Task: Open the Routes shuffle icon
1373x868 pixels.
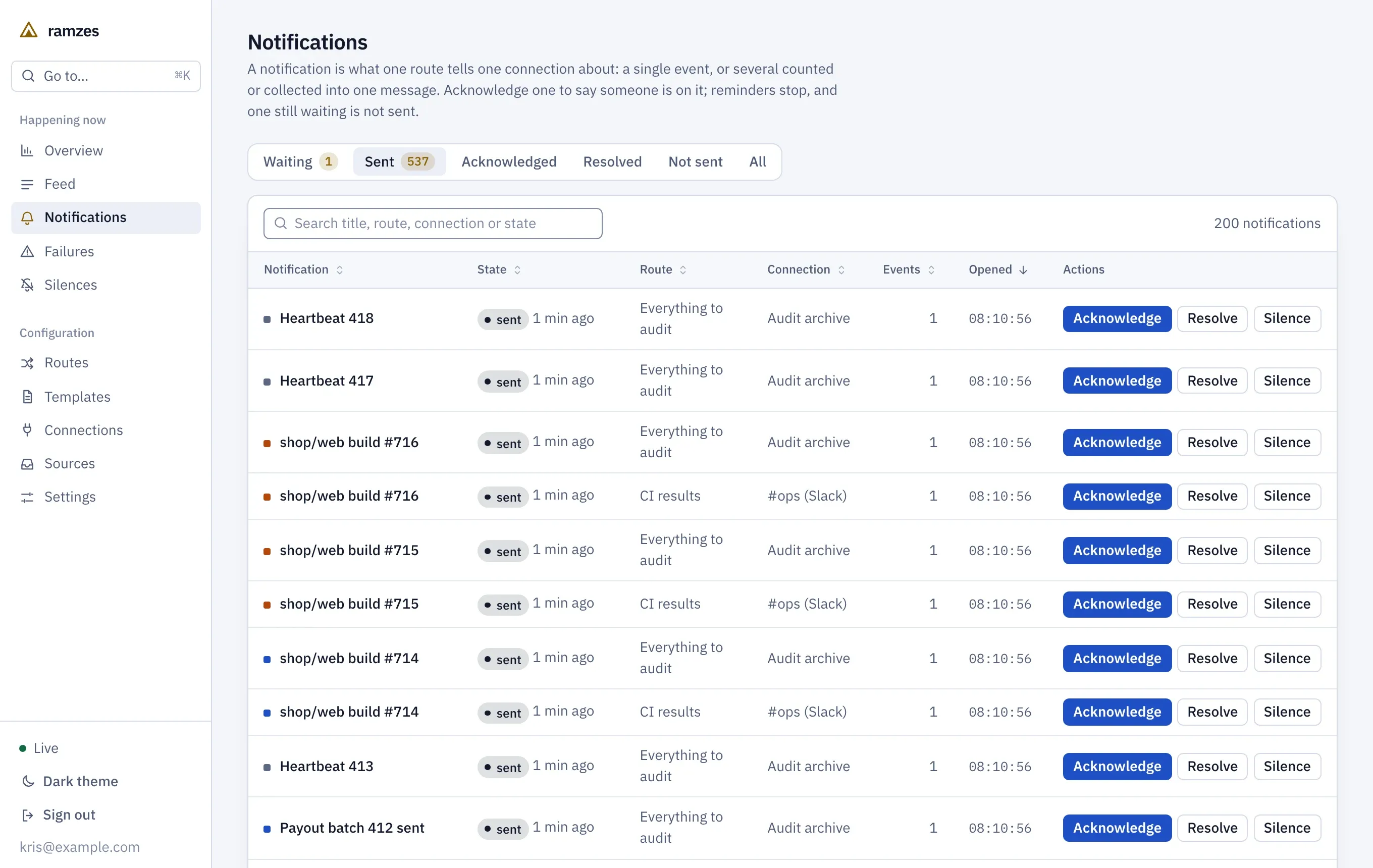Action: pyautogui.click(x=27, y=363)
